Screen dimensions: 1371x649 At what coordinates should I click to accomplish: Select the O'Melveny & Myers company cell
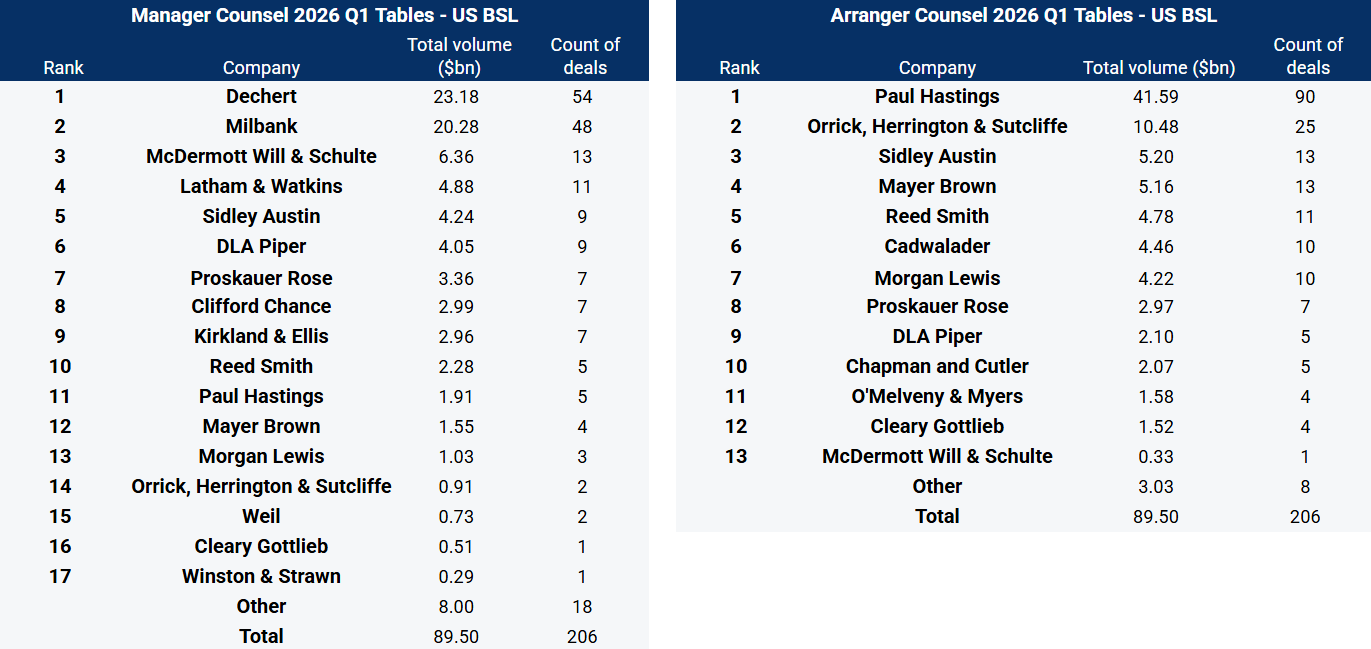click(937, 397)
